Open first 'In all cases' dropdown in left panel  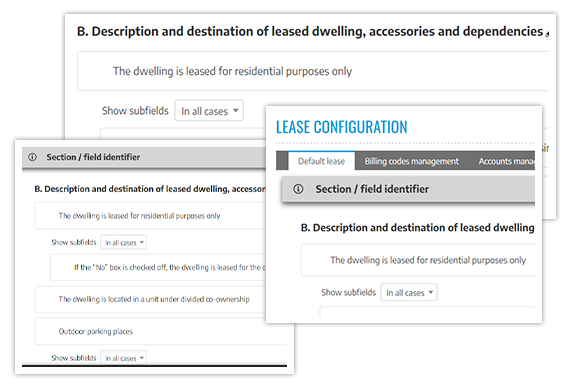[x=124, y=242]
